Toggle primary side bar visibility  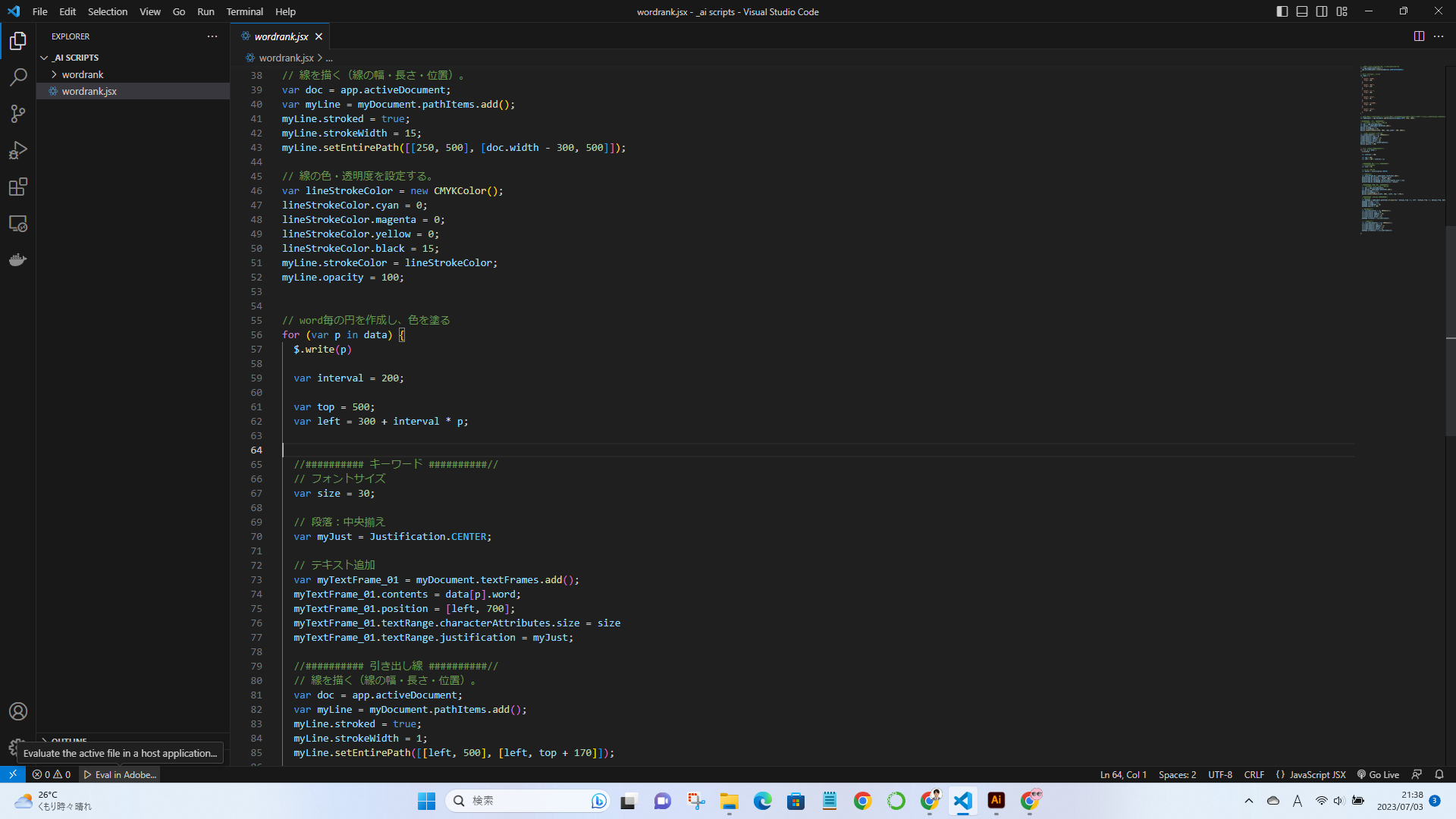point(1282,11)
